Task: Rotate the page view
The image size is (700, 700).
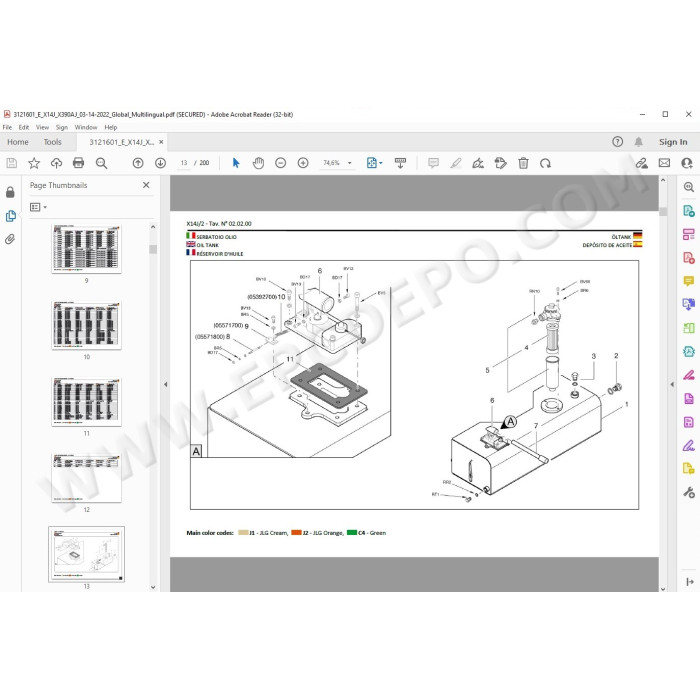Action: pyautogui.click(x=545, y=163)
